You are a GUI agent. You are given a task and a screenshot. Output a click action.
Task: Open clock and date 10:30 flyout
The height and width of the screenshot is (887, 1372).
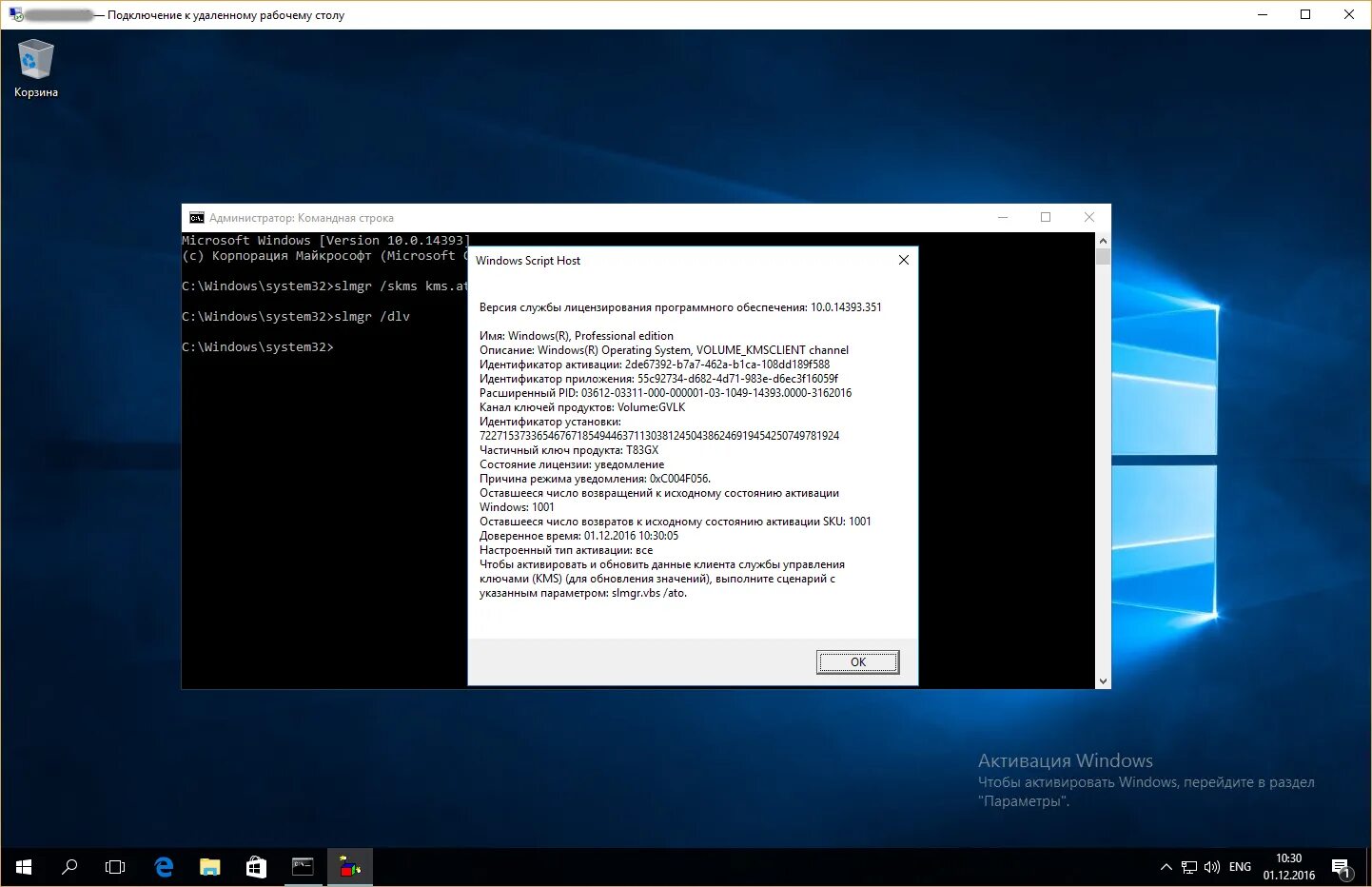(x=1289, y=867)
